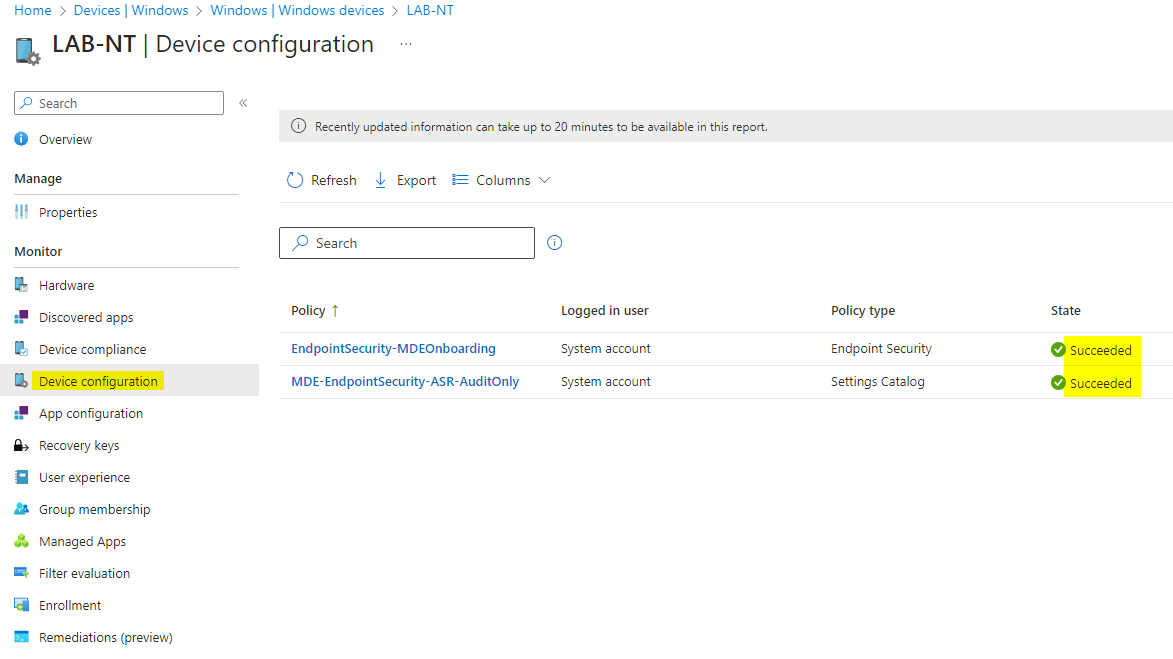Collapse the sidebar with the double-chevron
Viewport: 1173px width, 659px height.
242,102
